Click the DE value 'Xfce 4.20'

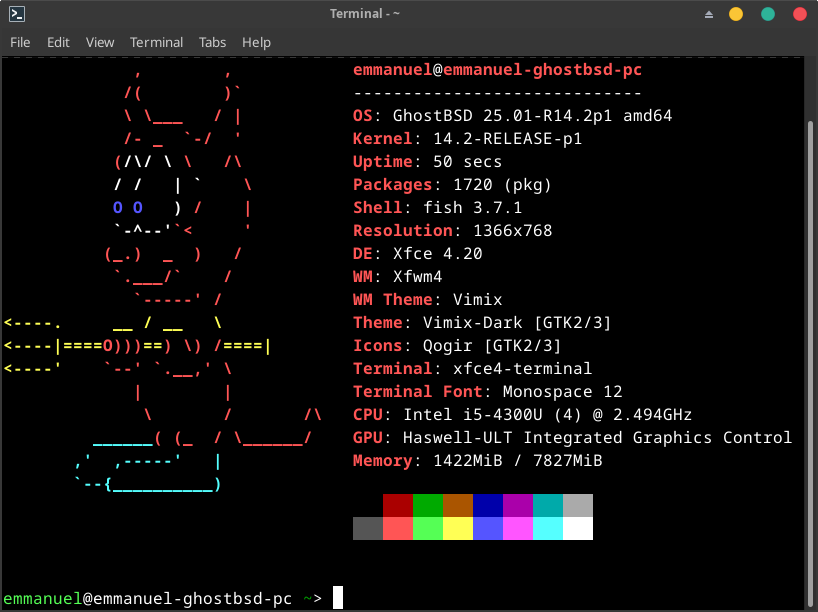(437, 254)
